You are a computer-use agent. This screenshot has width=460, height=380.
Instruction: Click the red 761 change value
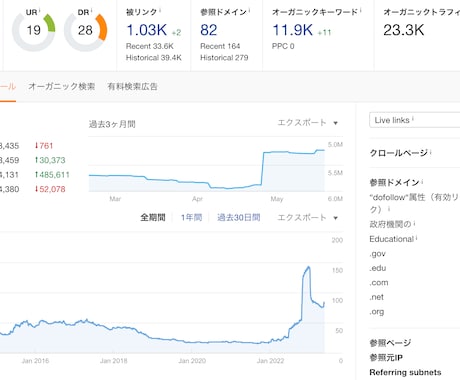pos(44,146)
